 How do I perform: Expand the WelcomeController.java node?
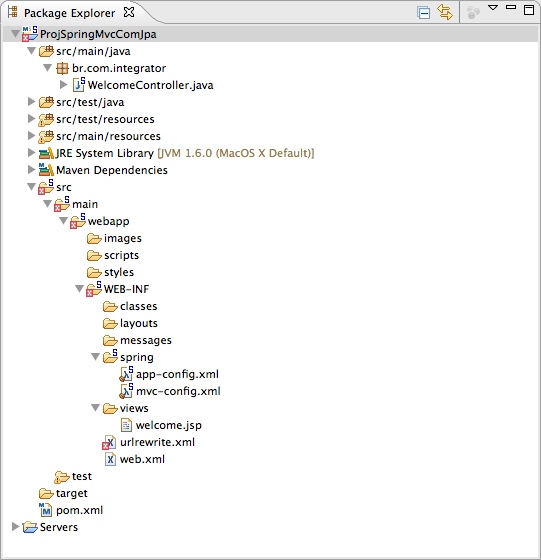(64, 85)
